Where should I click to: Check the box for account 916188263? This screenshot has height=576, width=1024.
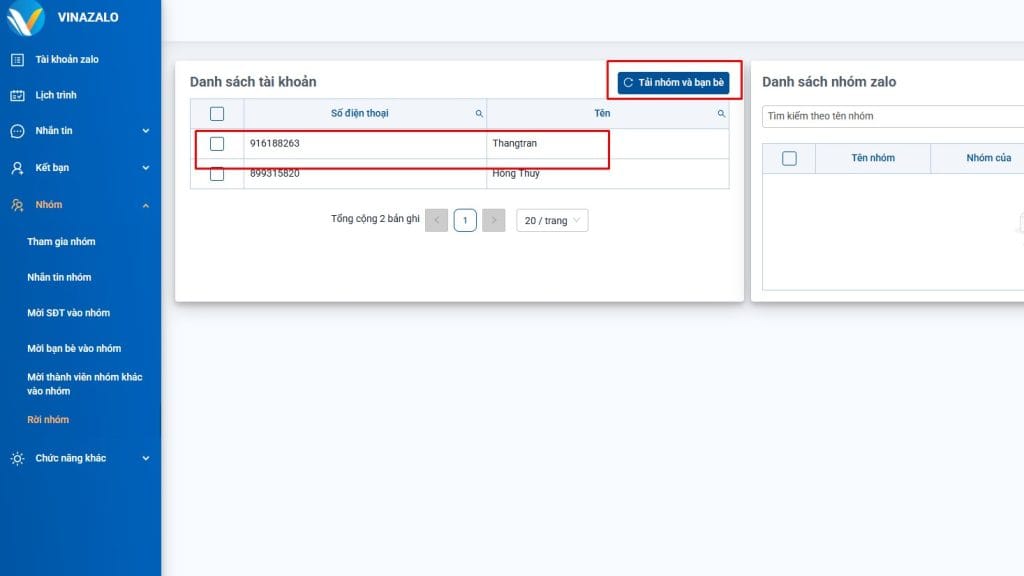(x=217, y=144)
